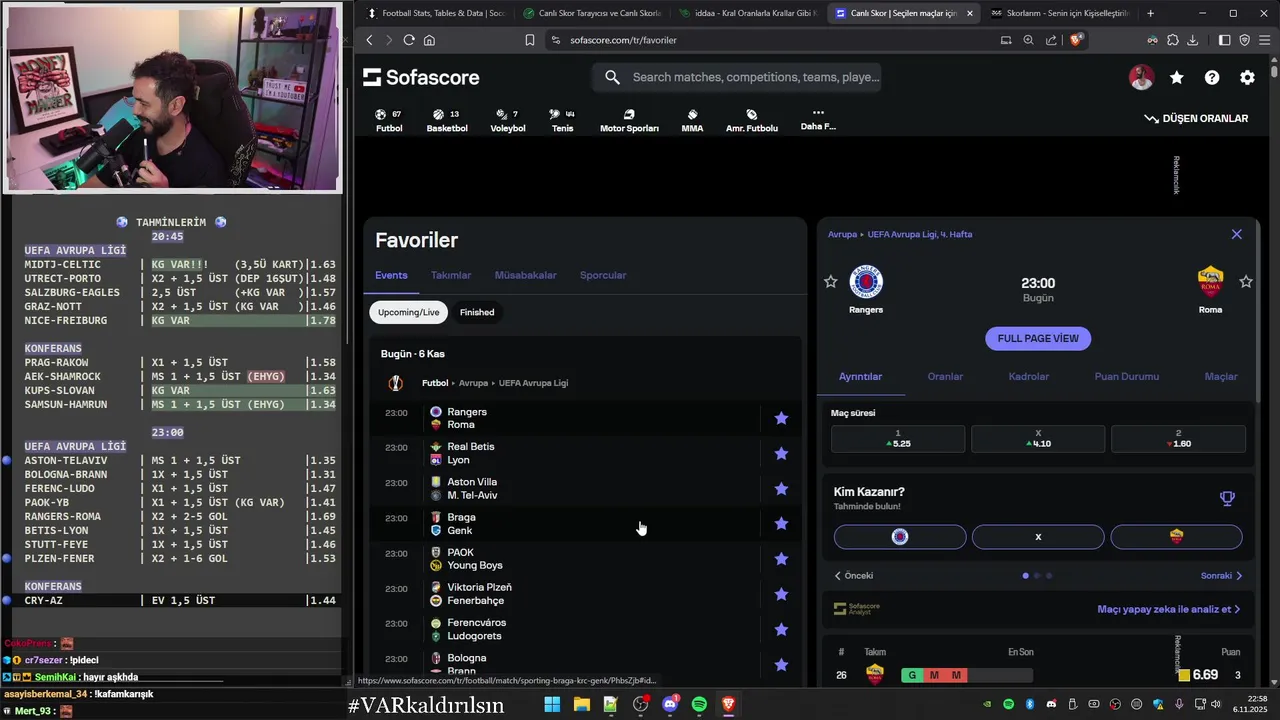Switch to the Sporcular tab

603,275
